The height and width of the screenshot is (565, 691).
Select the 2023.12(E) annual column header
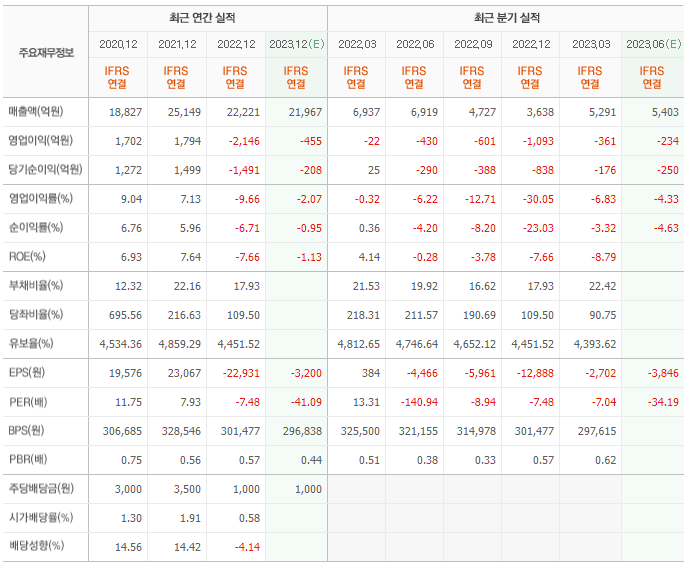click(297, 44)
